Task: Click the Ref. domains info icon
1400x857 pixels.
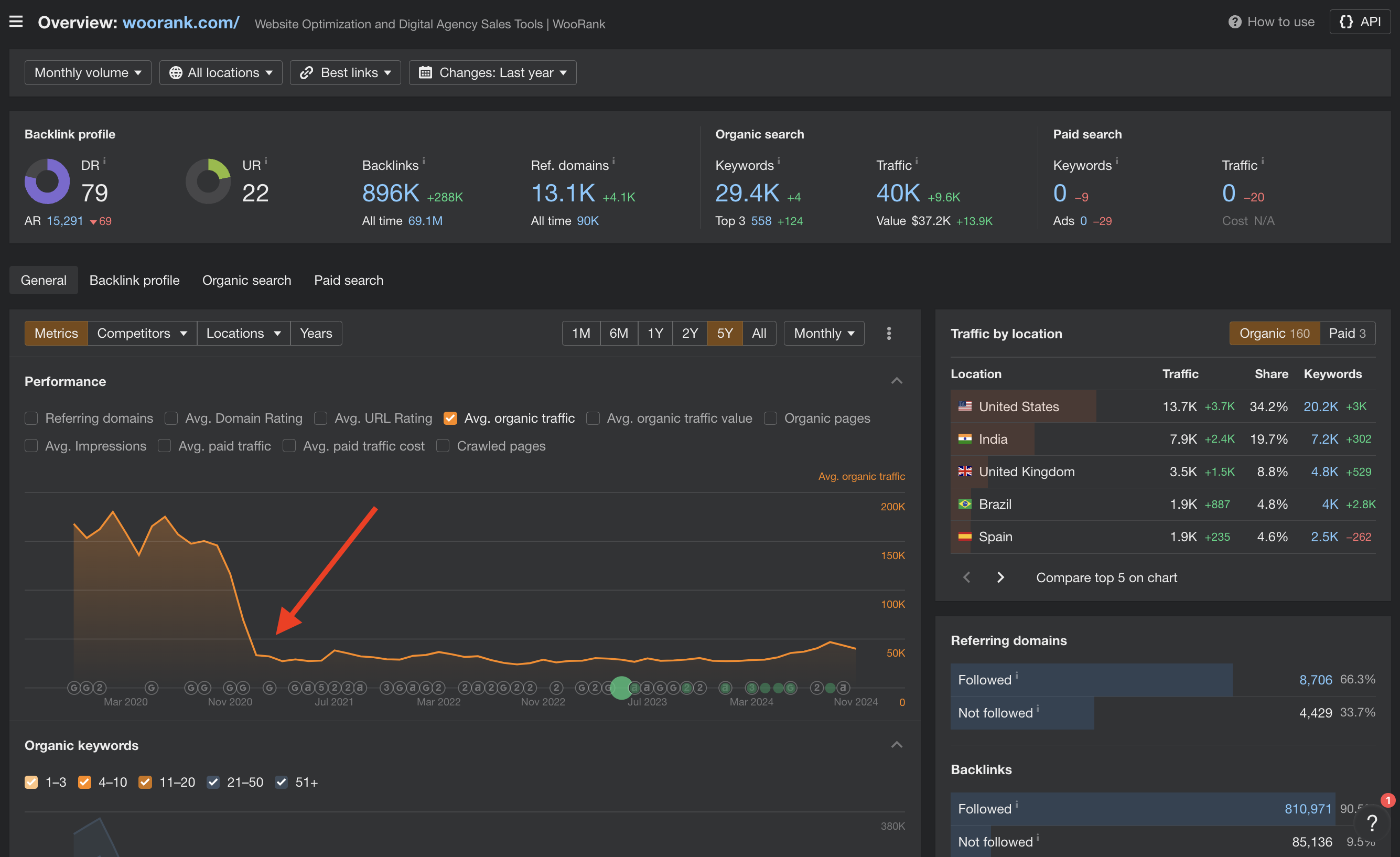Action: (x=613, y=161)
